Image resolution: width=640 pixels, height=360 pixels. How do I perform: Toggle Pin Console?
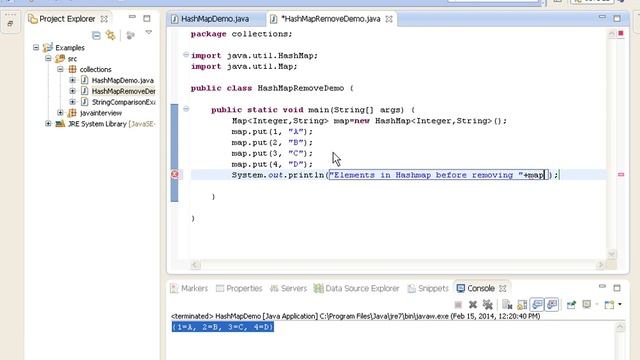pyautogui.click(x=571, y=304)
